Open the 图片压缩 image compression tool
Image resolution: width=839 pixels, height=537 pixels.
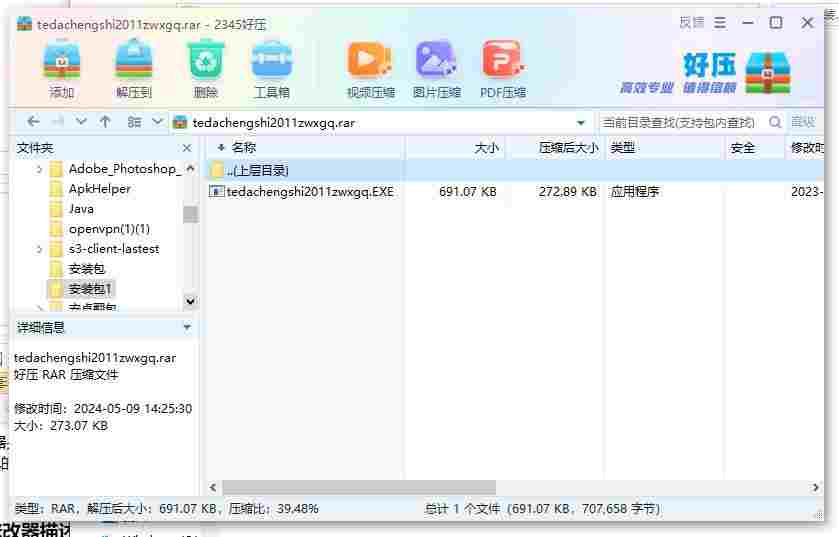tap(436, 70)
